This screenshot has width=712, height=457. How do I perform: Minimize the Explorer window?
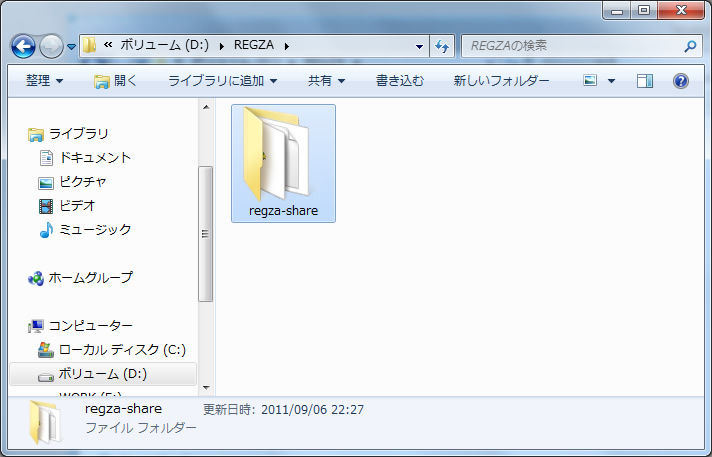pos(617,10)
